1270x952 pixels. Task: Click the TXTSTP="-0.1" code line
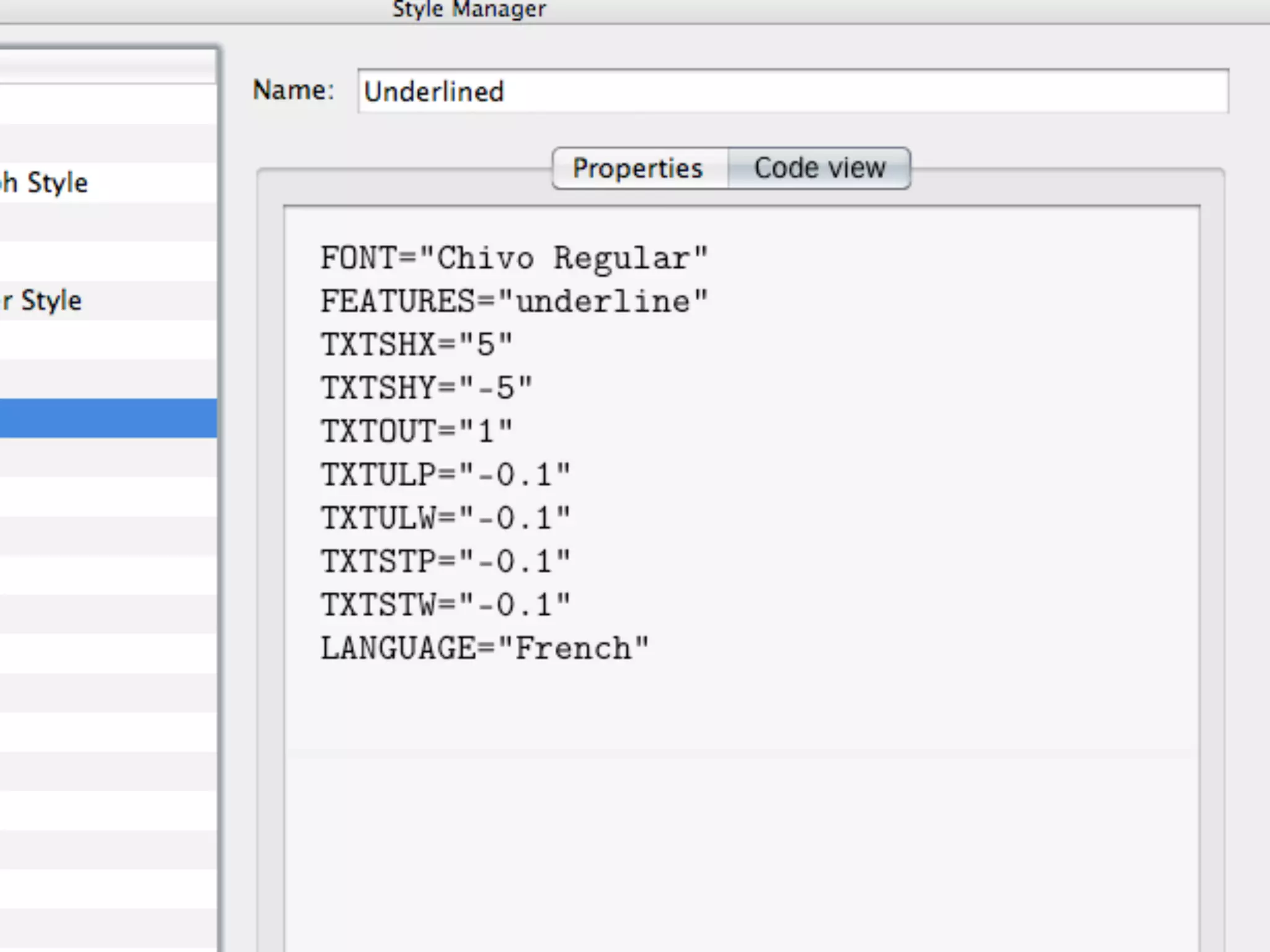coord(445,562)
